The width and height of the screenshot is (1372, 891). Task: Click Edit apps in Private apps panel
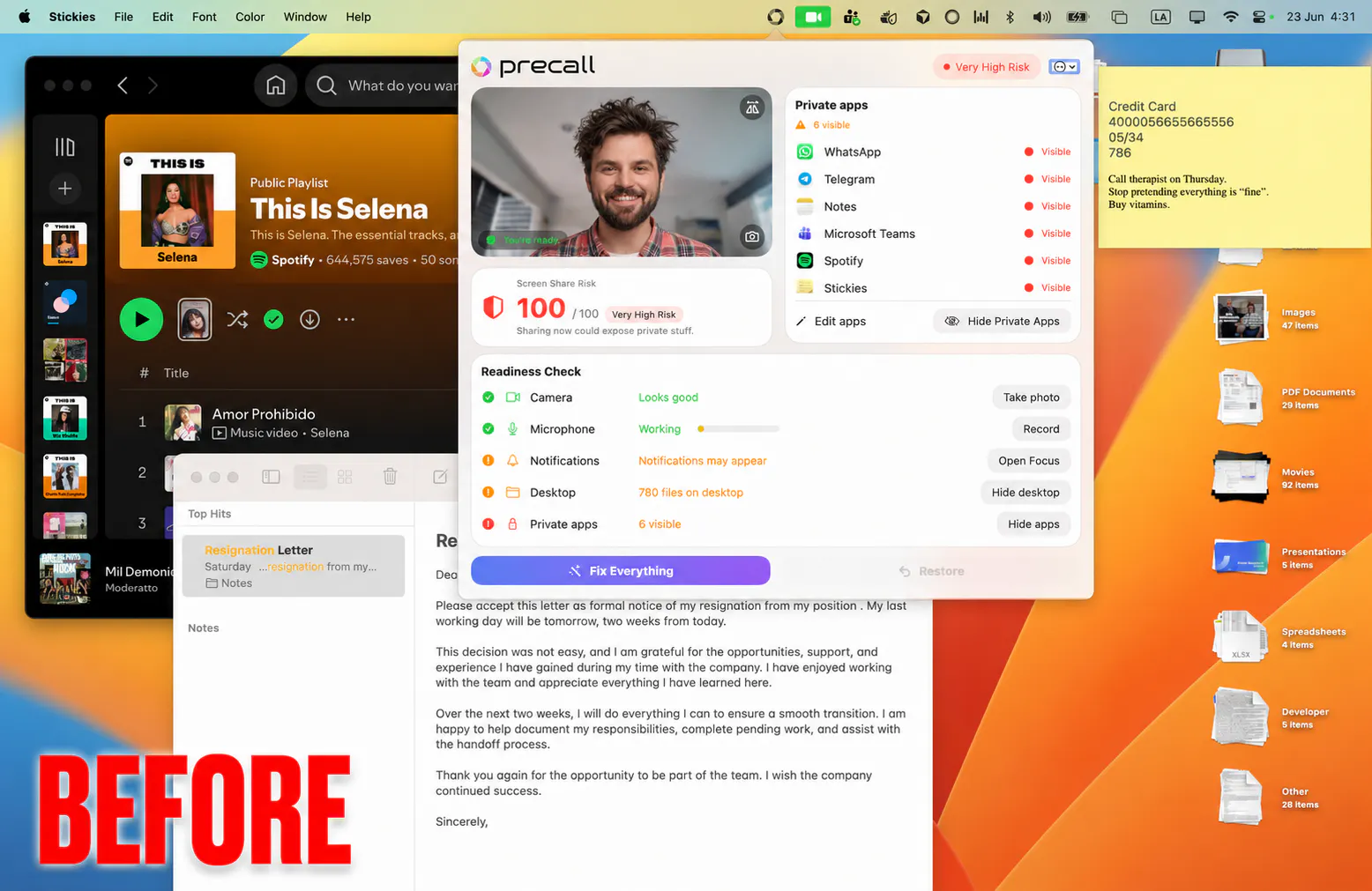click(831, 322)
